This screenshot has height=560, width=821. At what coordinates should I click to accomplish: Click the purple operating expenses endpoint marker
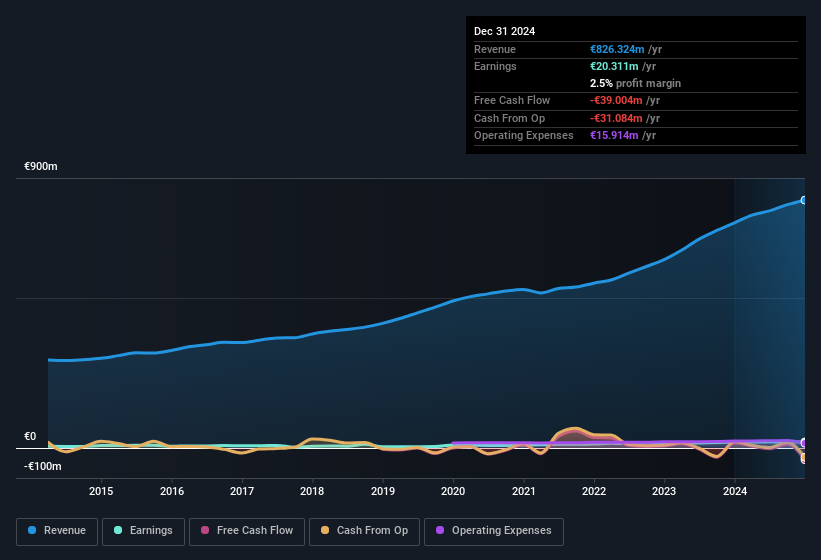coord(803,443)
